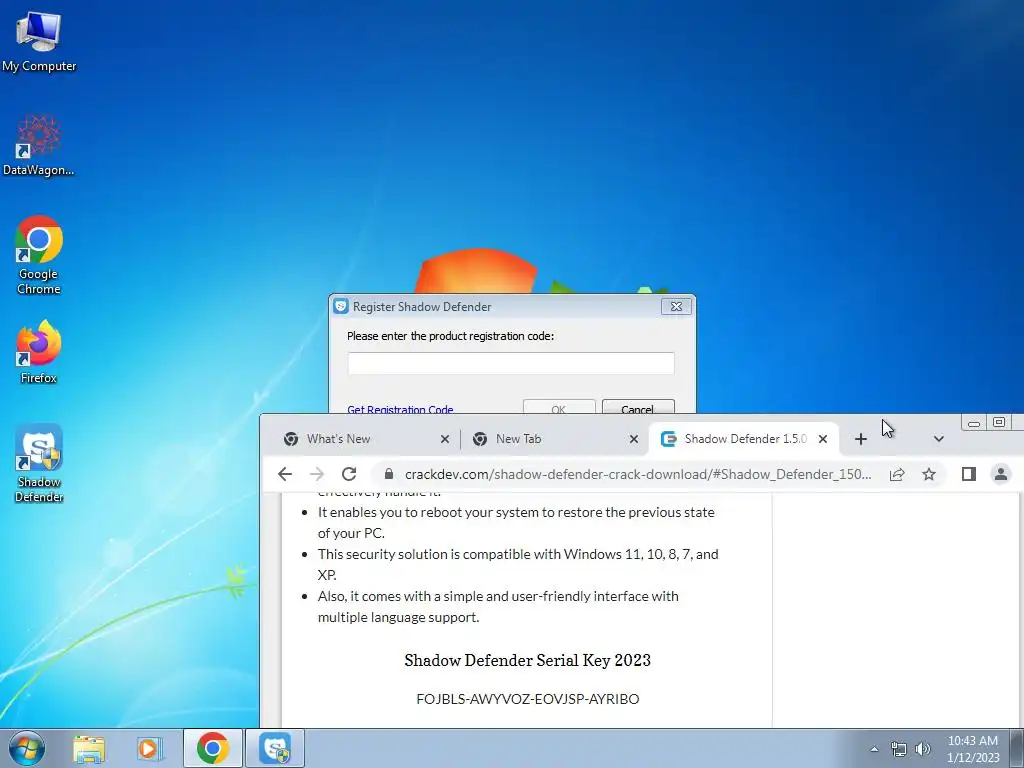Screen dimensions: 1024x768
Task: Click OK in Register Shadow Defender dialog
Action: (x=559, y=407)
